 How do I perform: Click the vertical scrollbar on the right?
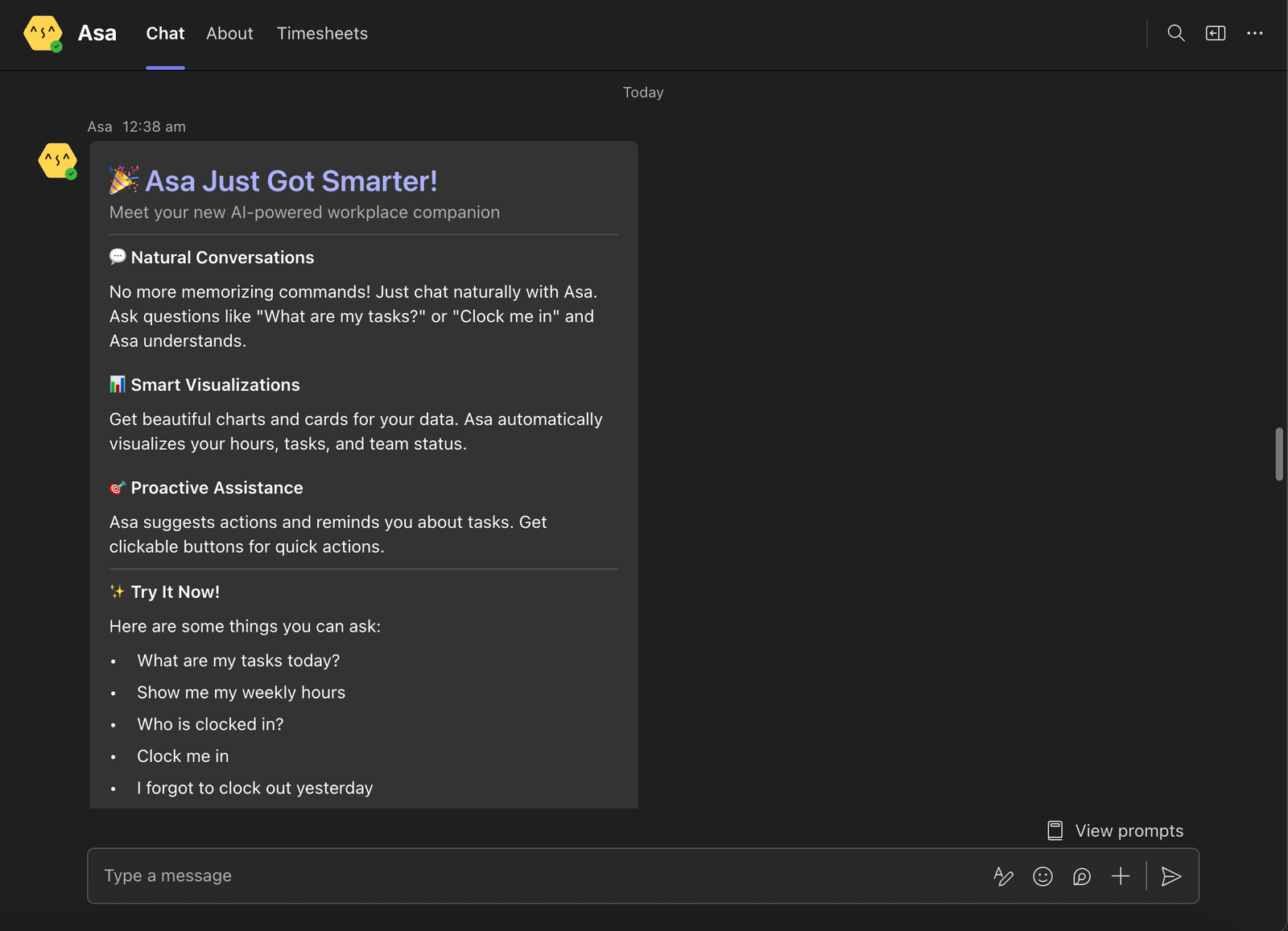click(x=1280, y=455)
